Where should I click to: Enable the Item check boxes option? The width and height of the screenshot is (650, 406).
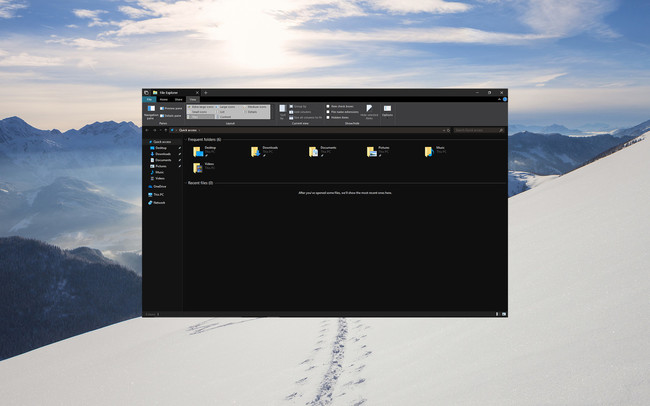coord(329,105)
